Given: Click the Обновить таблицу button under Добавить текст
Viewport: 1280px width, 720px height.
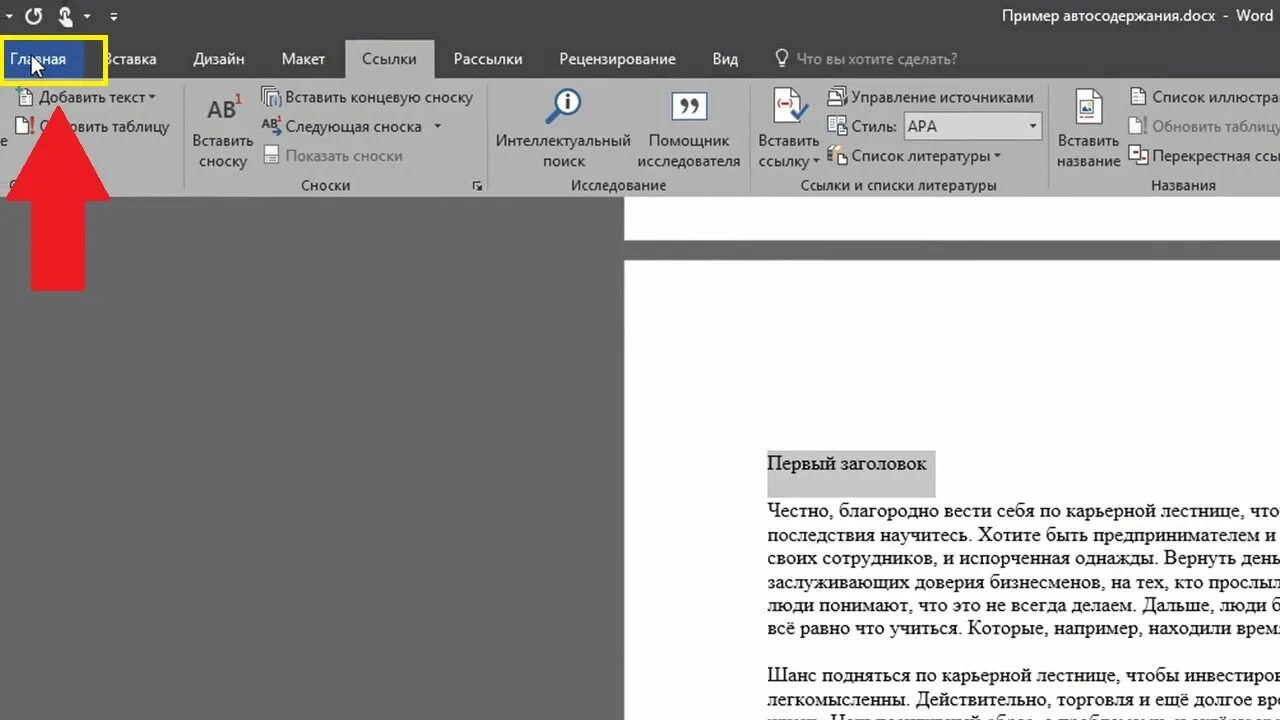Looking at the screenshot, I should (92, 127).
